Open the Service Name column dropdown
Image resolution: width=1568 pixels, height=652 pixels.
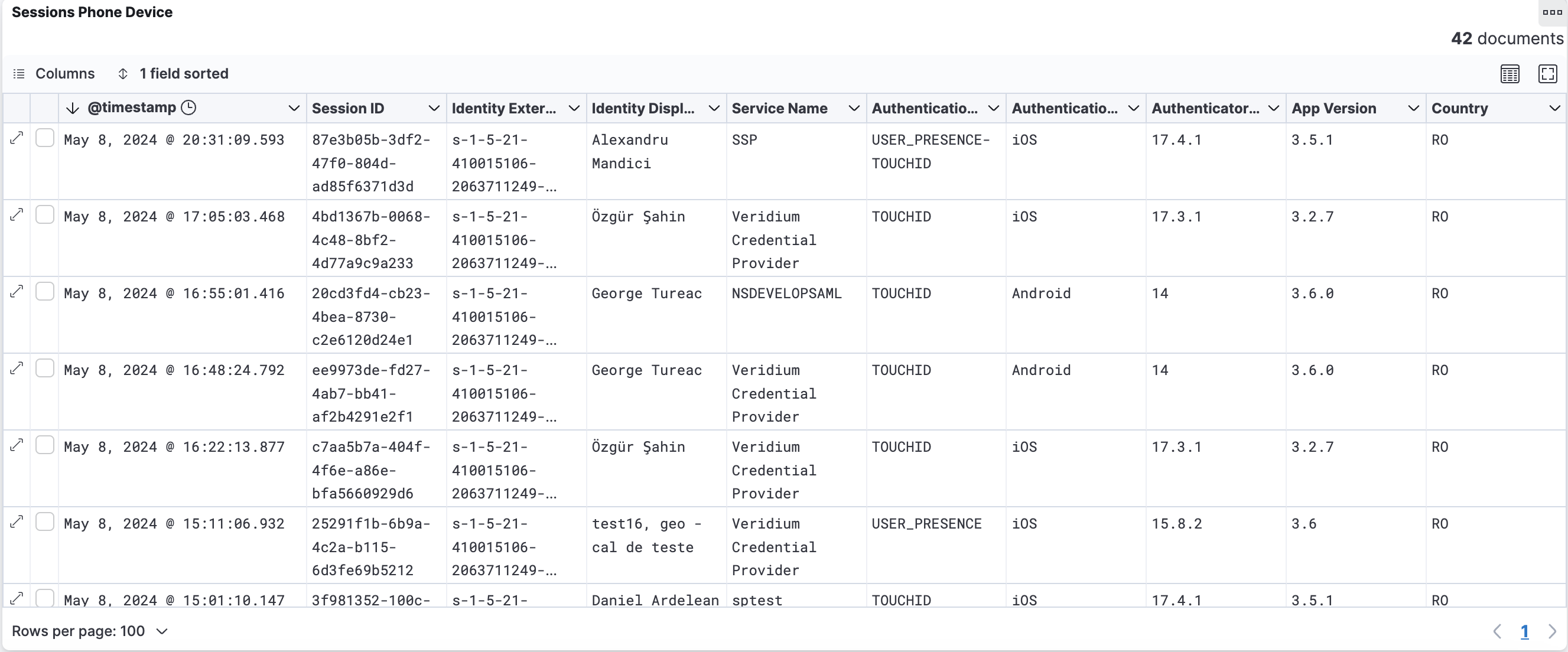point(853,107)
